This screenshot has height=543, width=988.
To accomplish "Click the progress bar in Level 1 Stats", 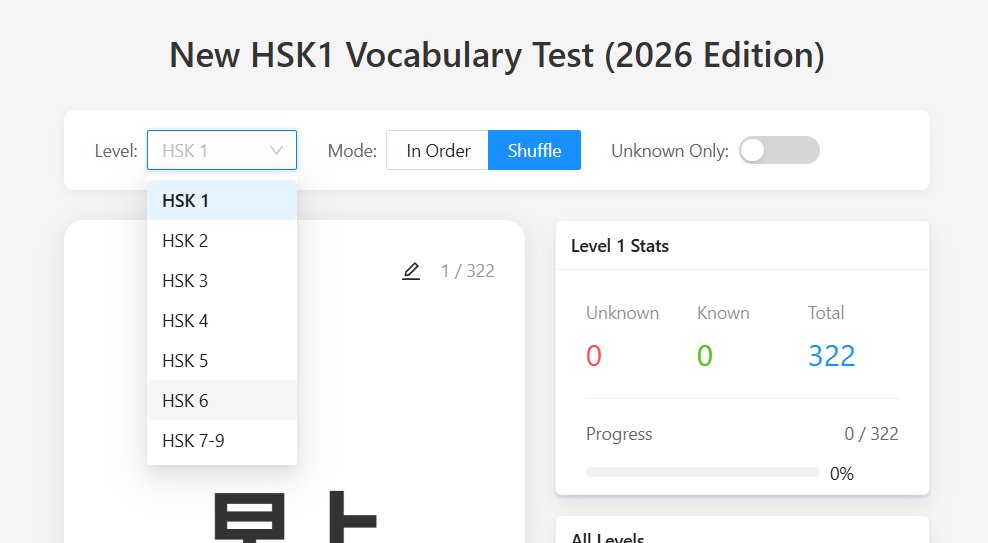I will coord(703,472).
